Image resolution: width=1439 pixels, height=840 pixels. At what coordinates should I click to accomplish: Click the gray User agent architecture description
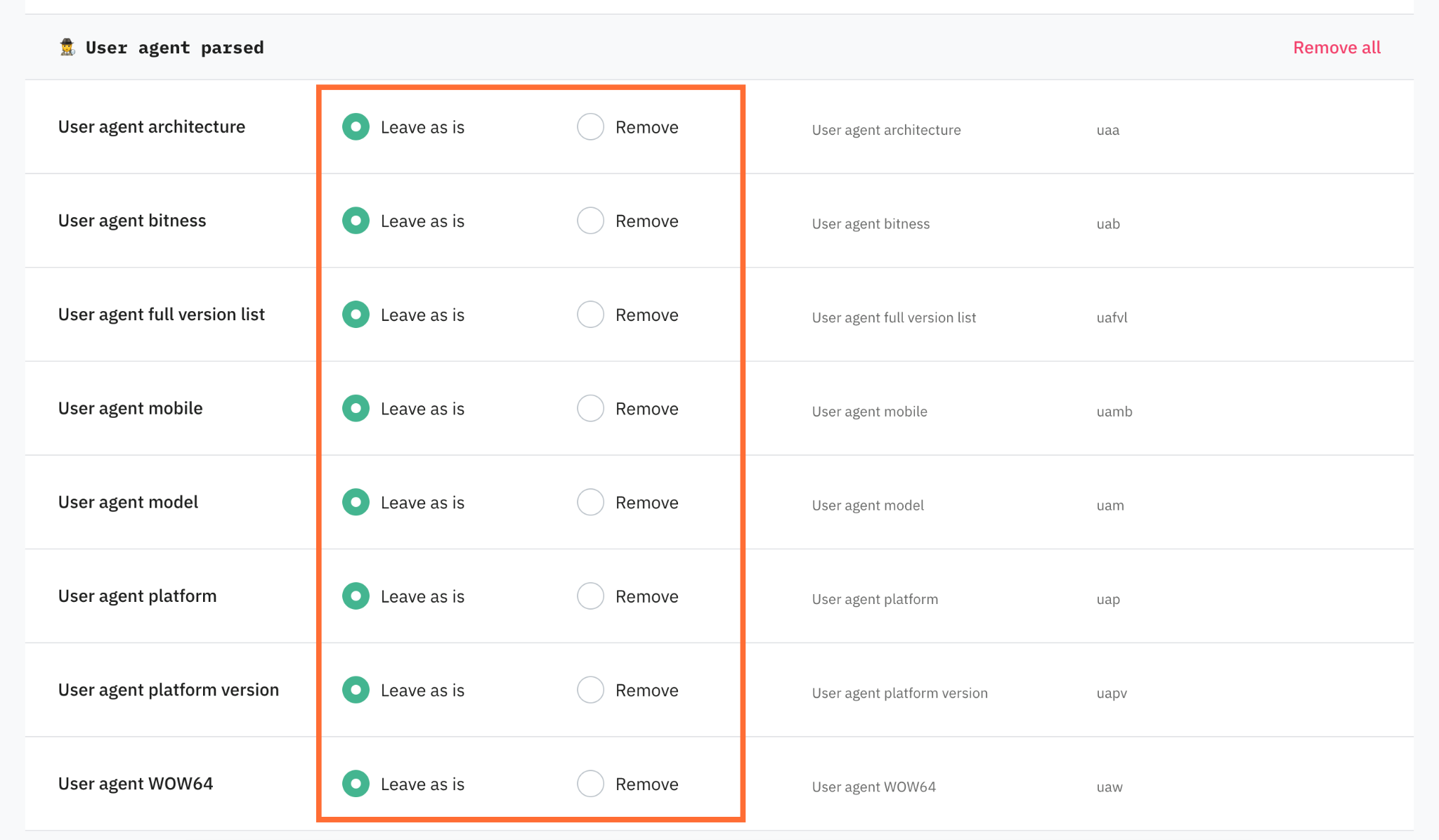(x=886, y=130)
